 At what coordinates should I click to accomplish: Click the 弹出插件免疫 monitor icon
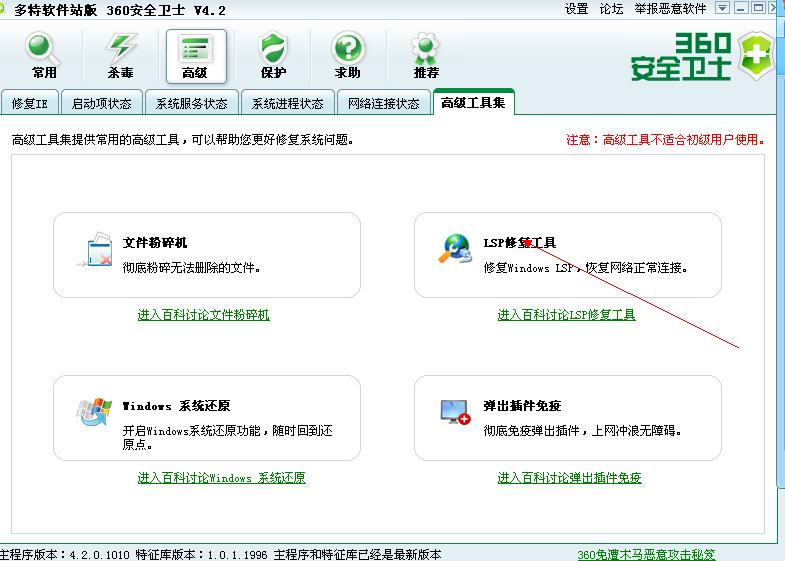tap(455, 412)
